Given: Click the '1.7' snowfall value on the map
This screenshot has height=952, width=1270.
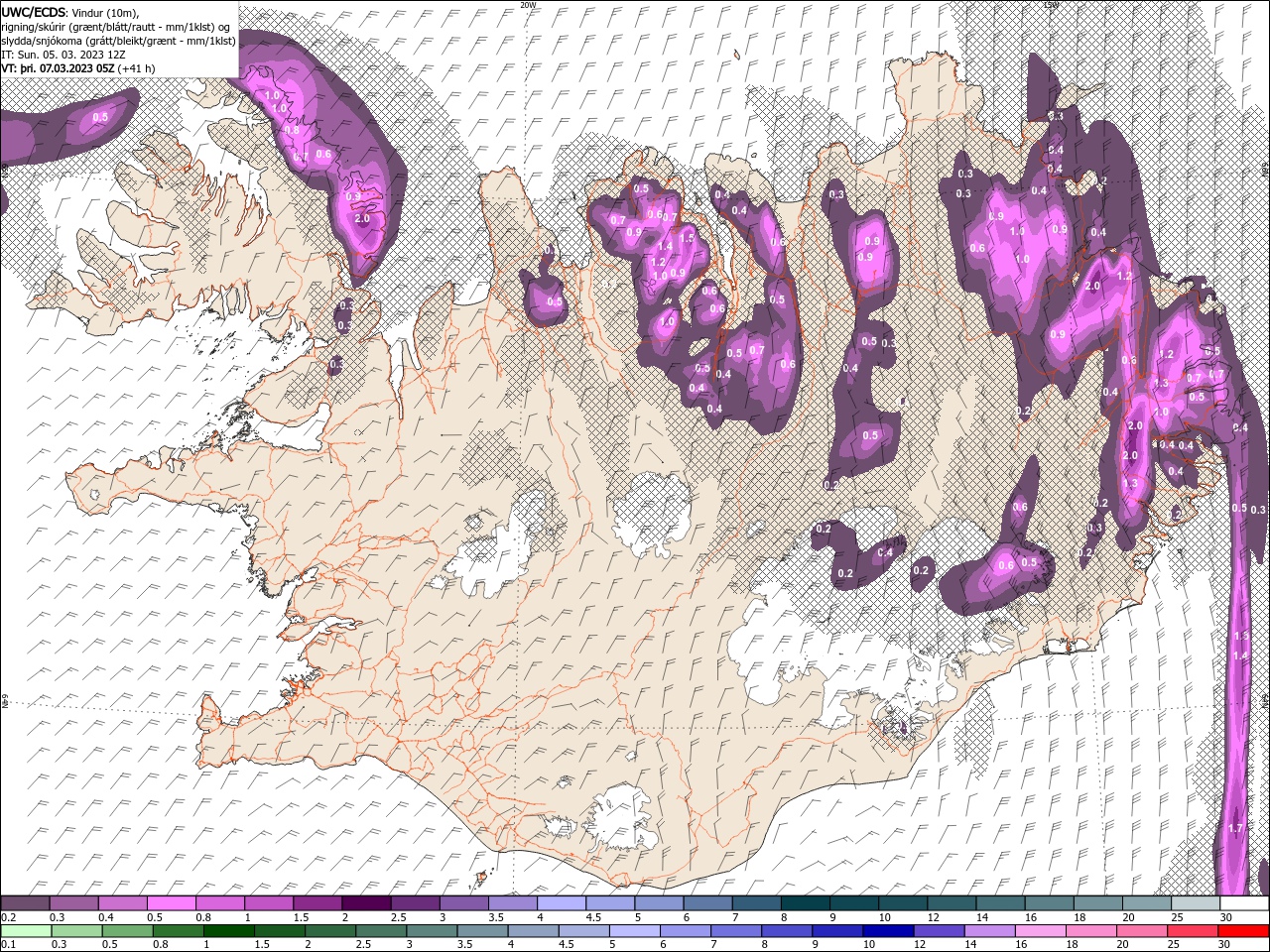Looking at the screenshot, I should click(x=1235, y=828).
